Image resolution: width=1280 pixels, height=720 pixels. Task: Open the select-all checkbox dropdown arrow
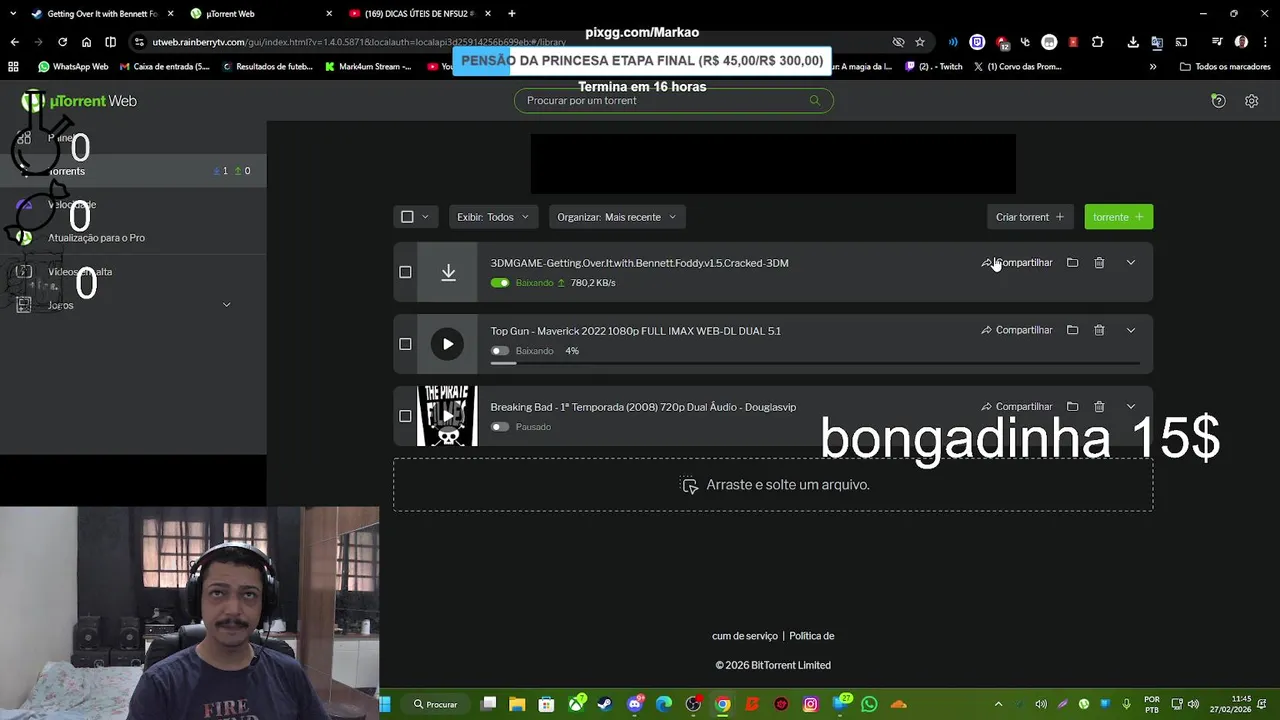pos(425,217)
